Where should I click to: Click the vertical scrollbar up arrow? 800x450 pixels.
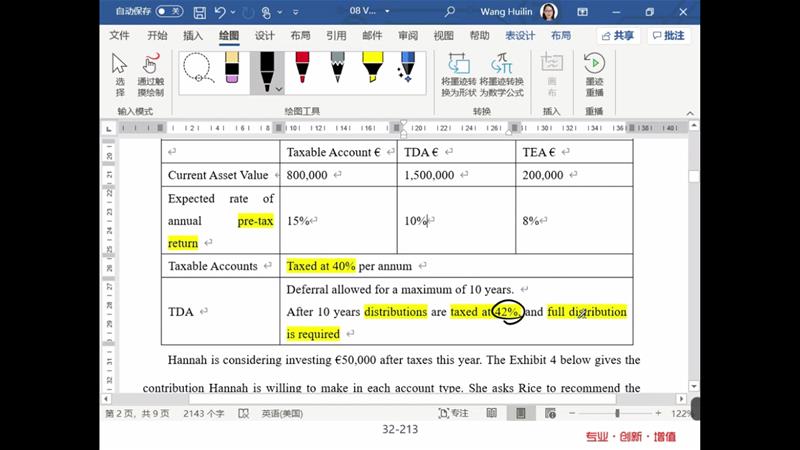[x=694, y=125]
